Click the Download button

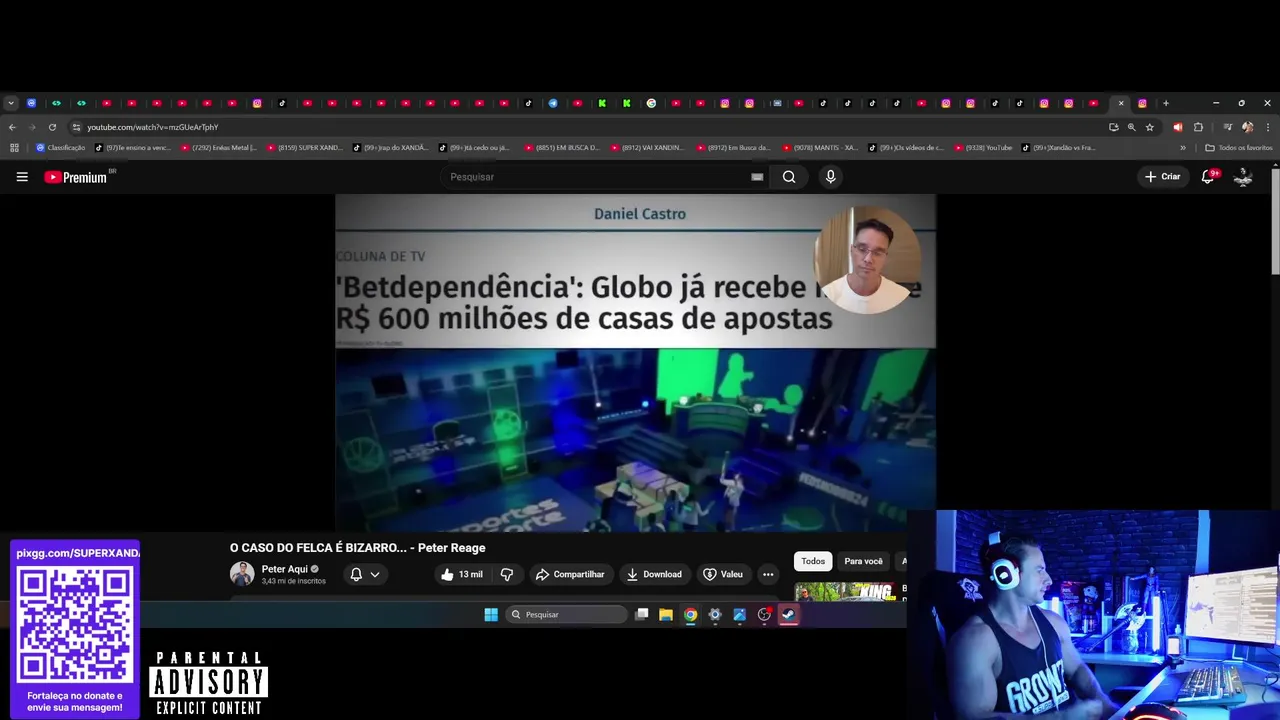coord(654,574)
